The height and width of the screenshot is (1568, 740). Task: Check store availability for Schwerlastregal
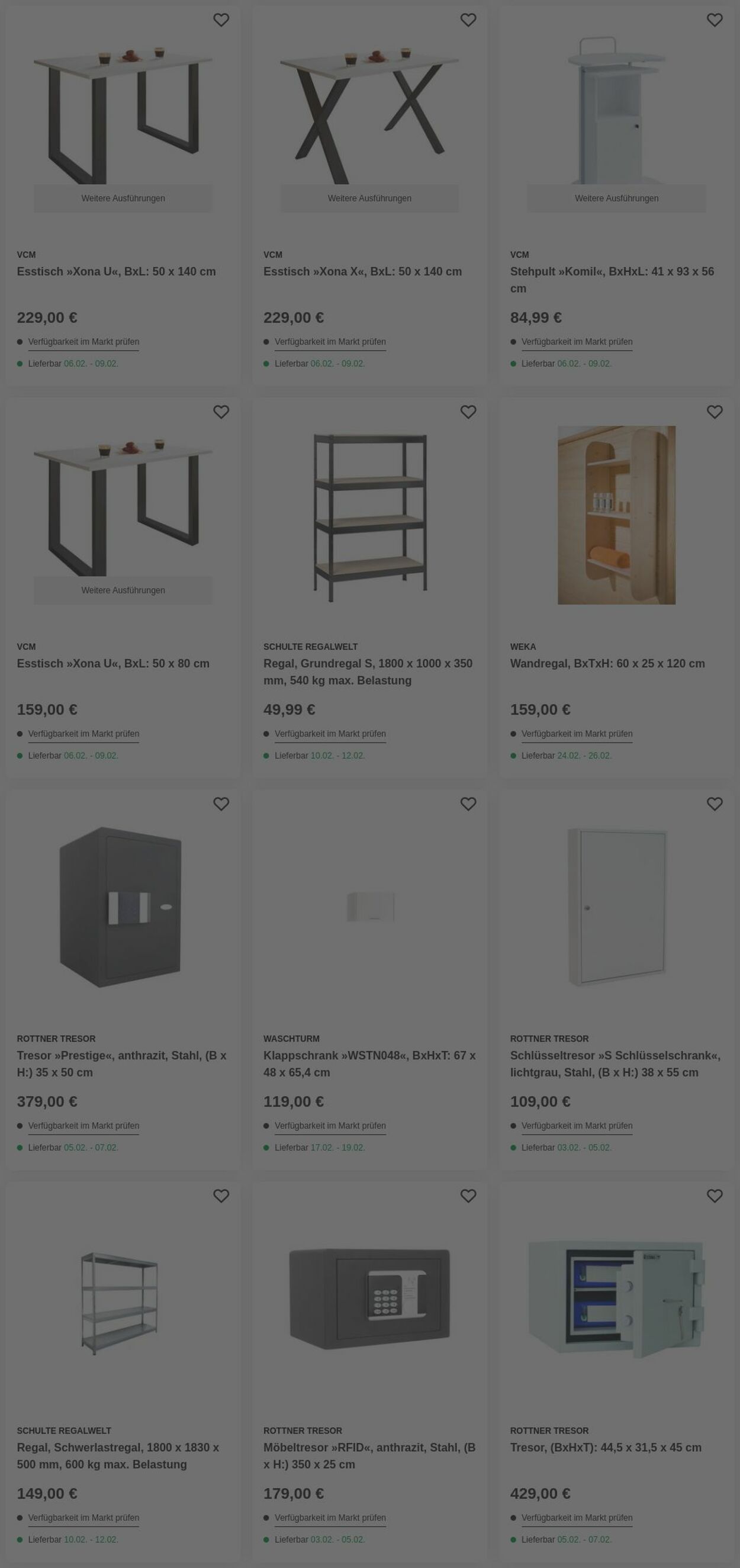coord(83,1518)
